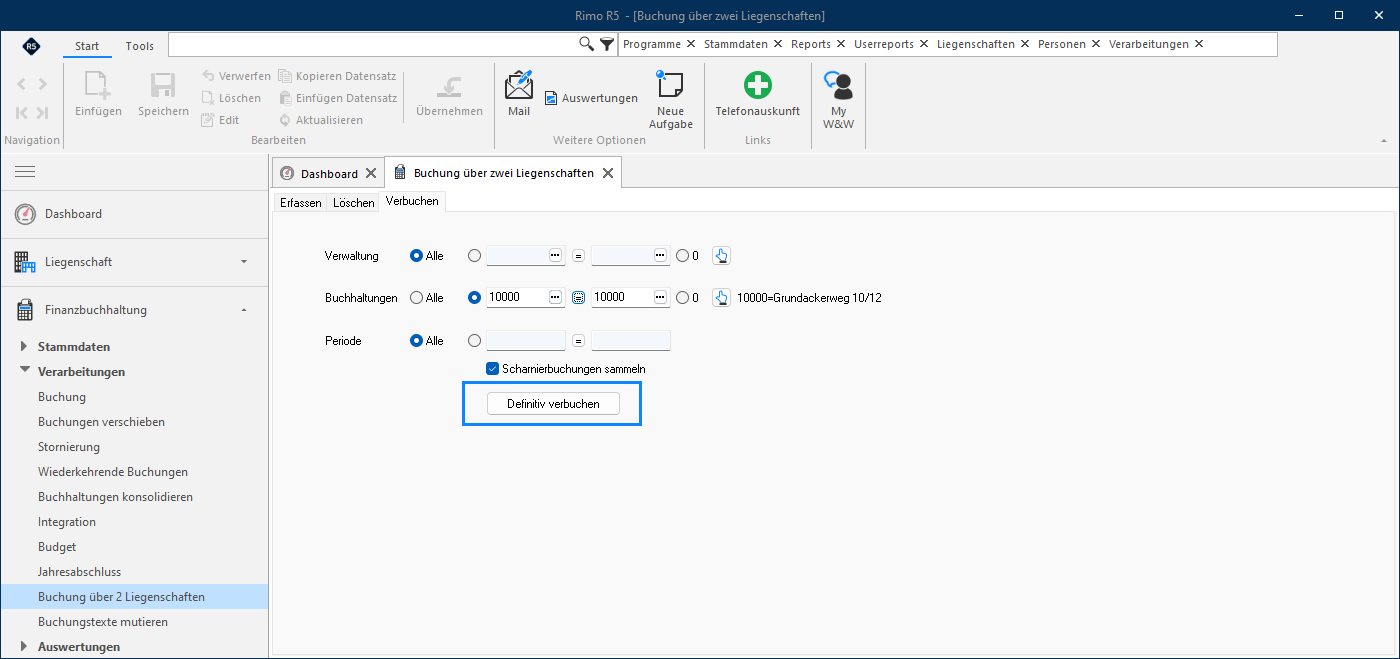
Task: Open the Neue Aufgabe note icon
Action: point(670,84)
